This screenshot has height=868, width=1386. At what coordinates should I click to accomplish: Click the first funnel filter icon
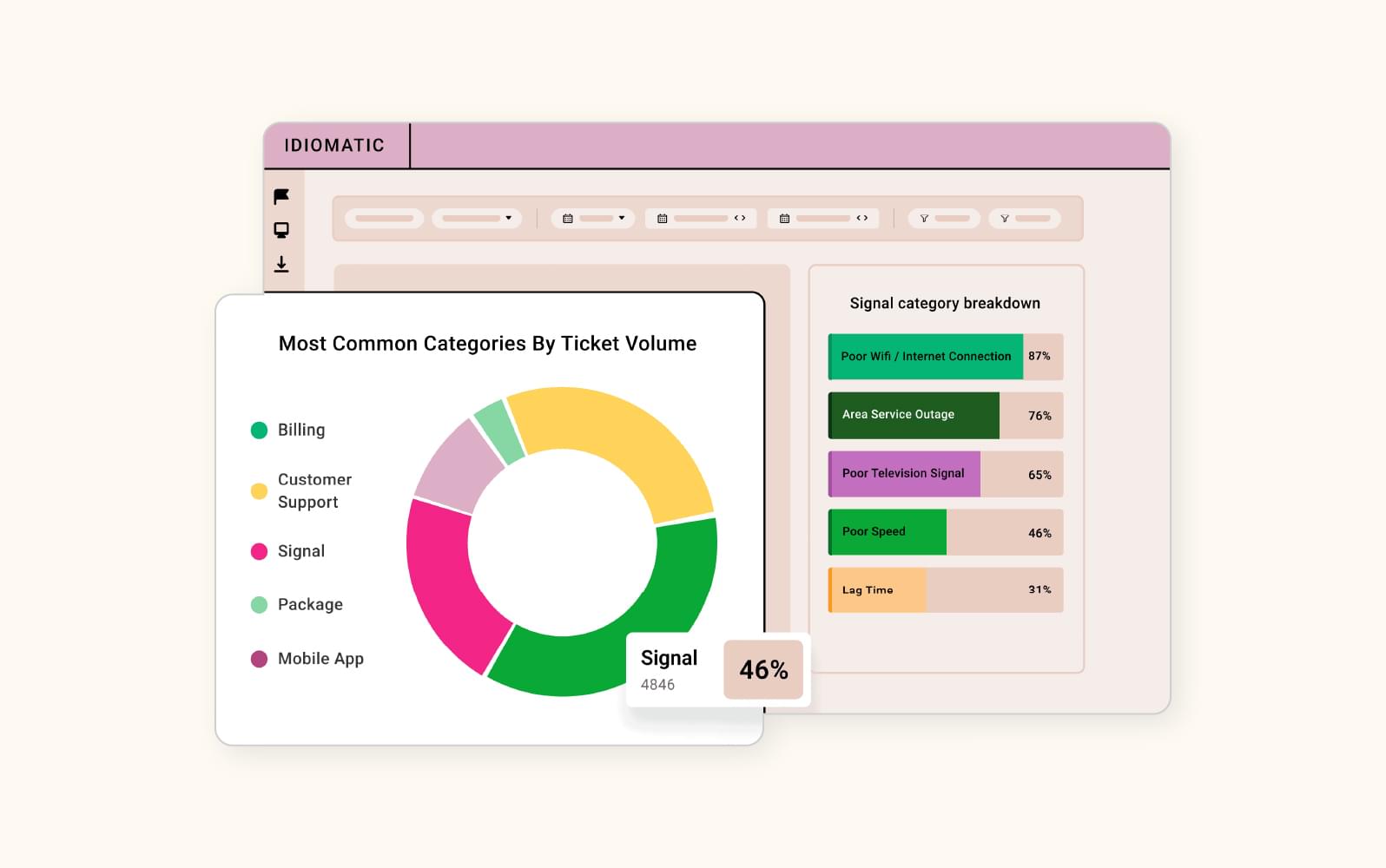[x=924, y=219]
